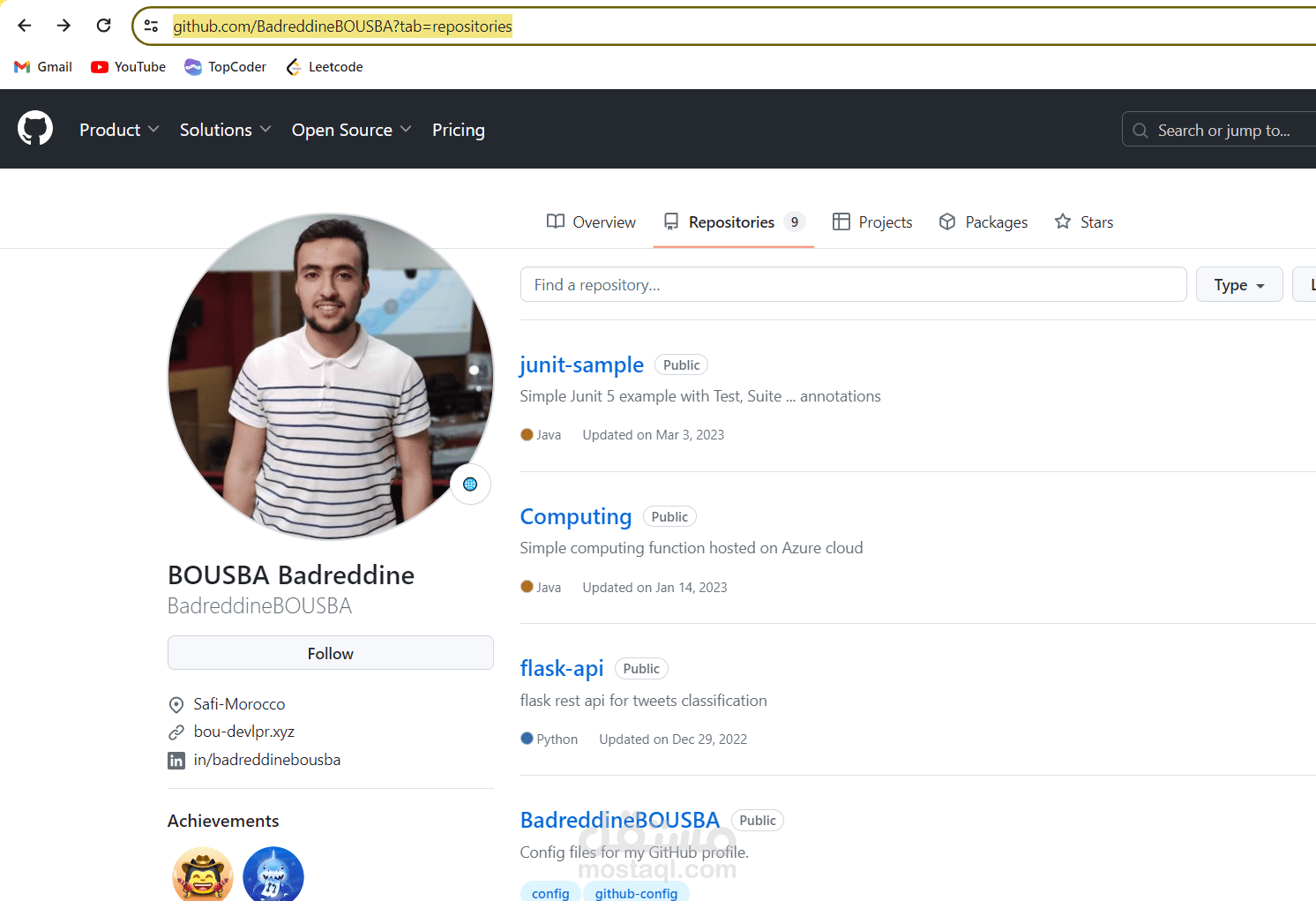Click the globe status badge on avatar

click(470, 484)
